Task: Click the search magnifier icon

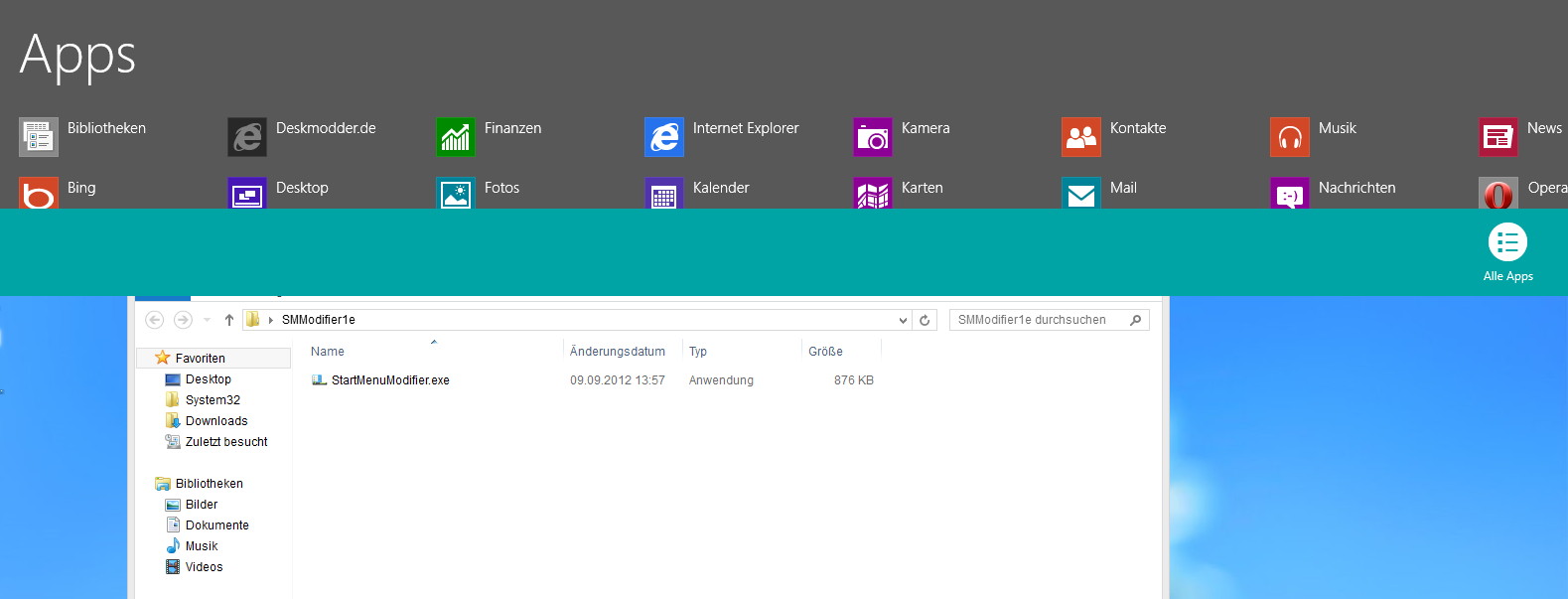Action: [x=1136, y=320]
